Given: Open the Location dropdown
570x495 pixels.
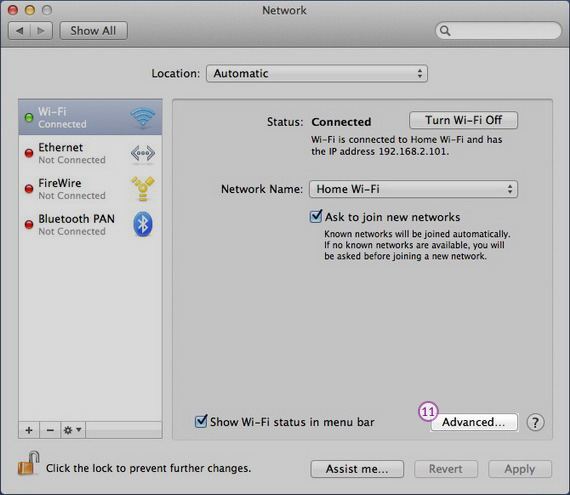Looking at the screenshot, I should click(x=317, y=73).
